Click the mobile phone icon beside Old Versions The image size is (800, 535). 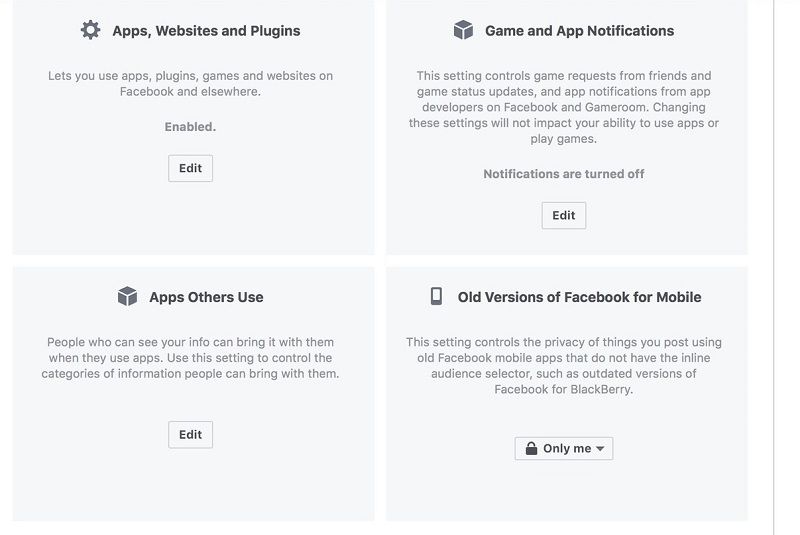coord(436,297)
